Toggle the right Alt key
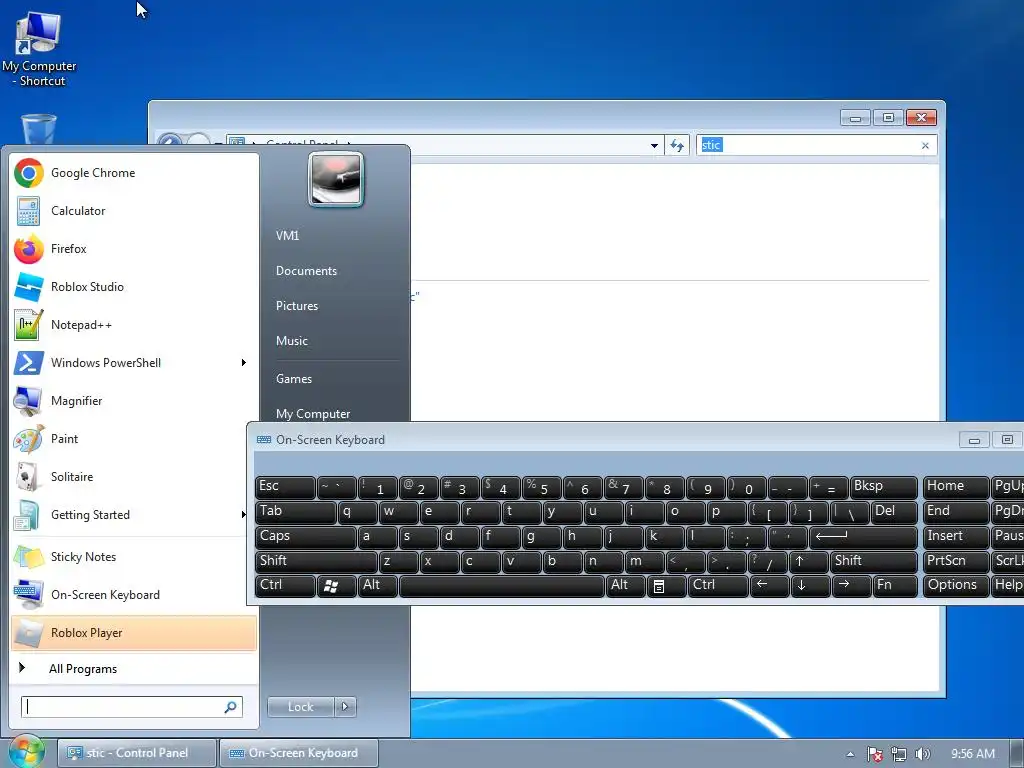The image size is (1024, 768). 626,585
